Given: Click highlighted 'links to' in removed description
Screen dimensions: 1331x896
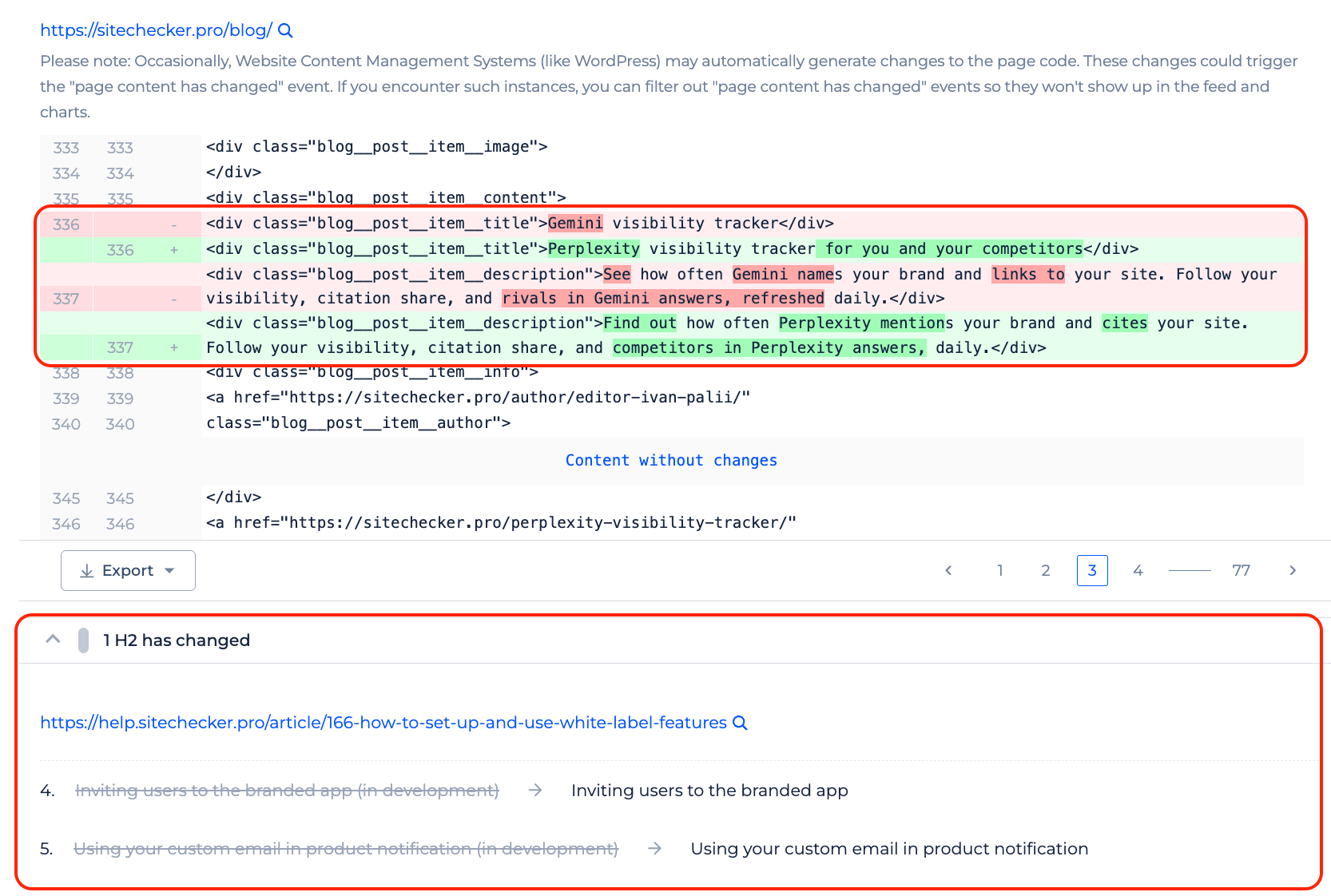Looking at the screenshot, I should 1028,275.
